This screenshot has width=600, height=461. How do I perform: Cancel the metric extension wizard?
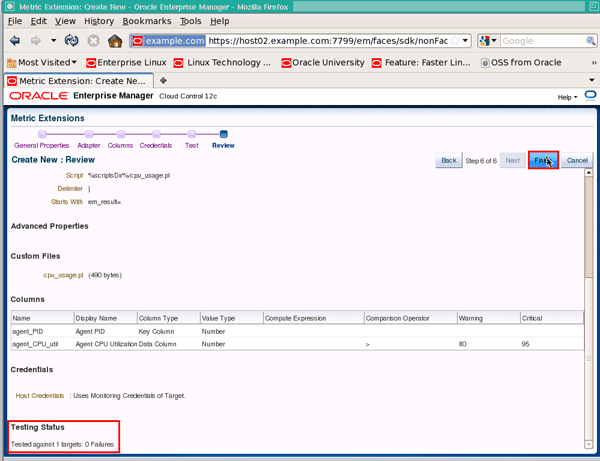click(x=577, y=160)
